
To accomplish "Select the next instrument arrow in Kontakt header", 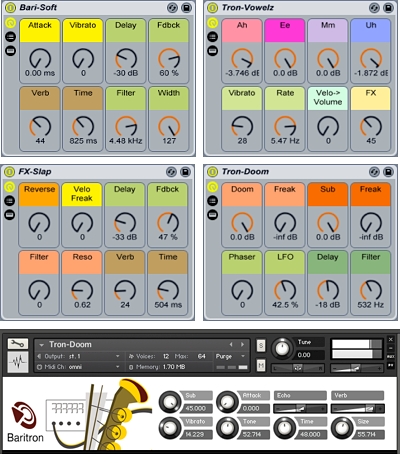I will click(242, 344).
